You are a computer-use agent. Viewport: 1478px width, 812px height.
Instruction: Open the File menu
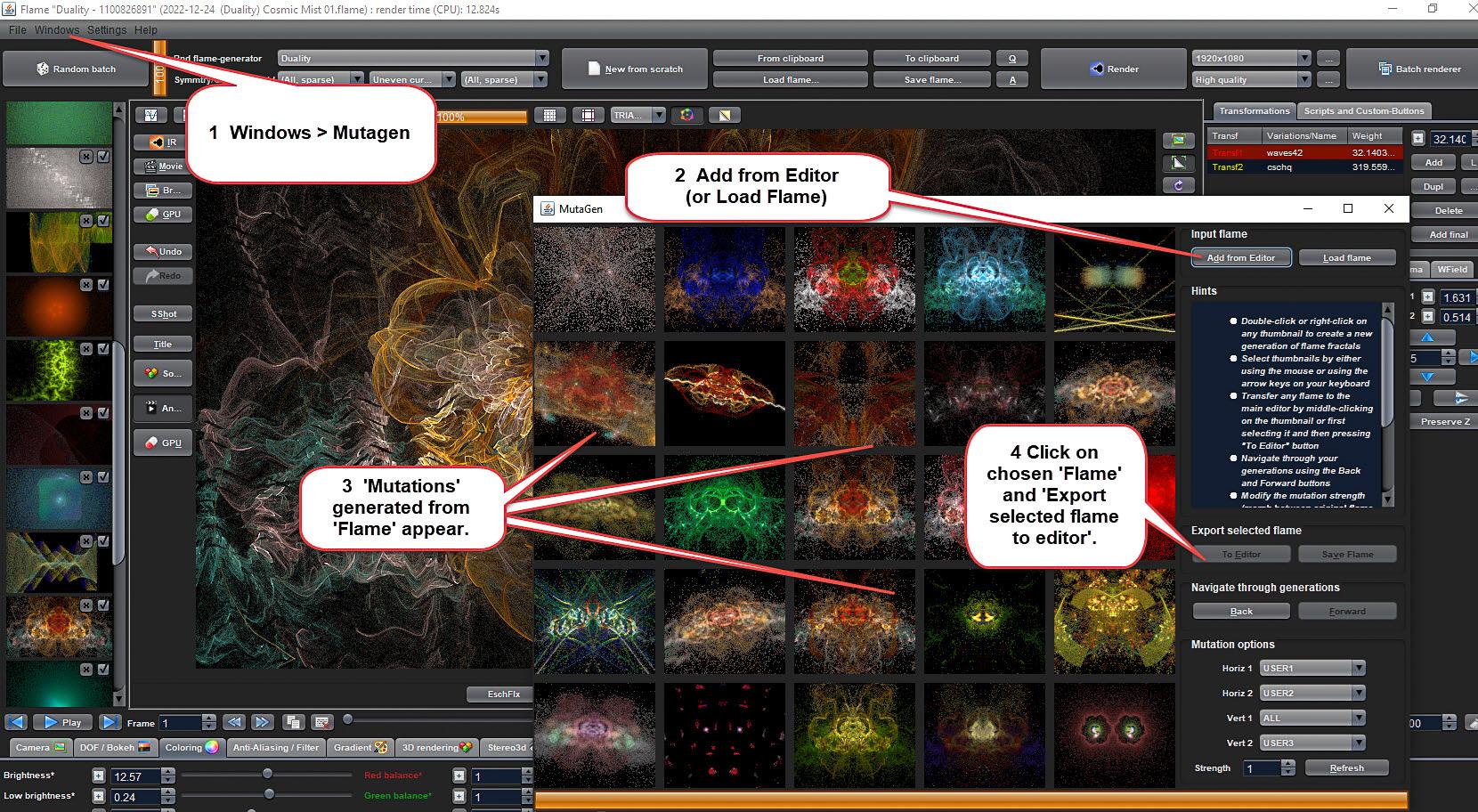[x=18, y=30]
